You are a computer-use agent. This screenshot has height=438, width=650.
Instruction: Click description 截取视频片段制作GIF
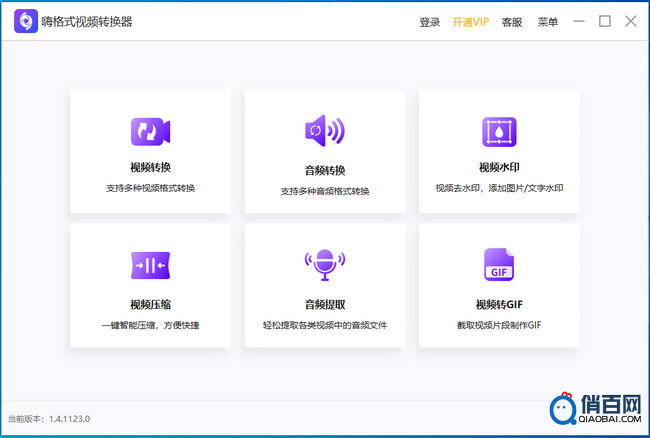(x=499, y=325)
